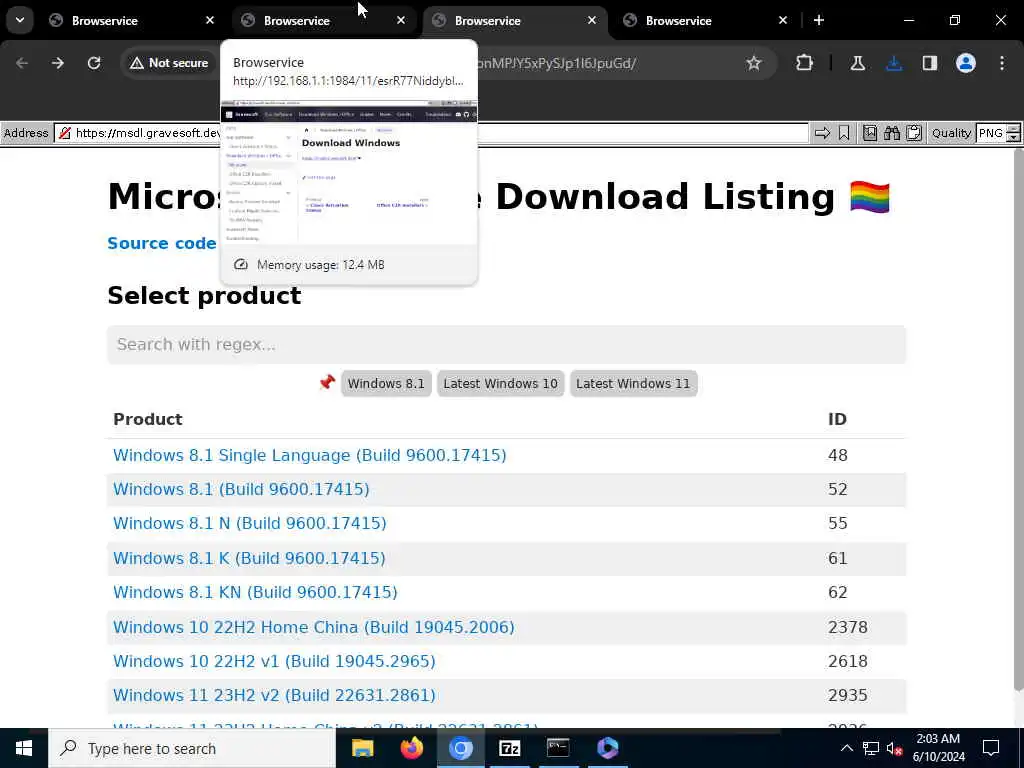Open the Windows Start menu
Viewport: 1024px width, 768px height.
point(24,748)
